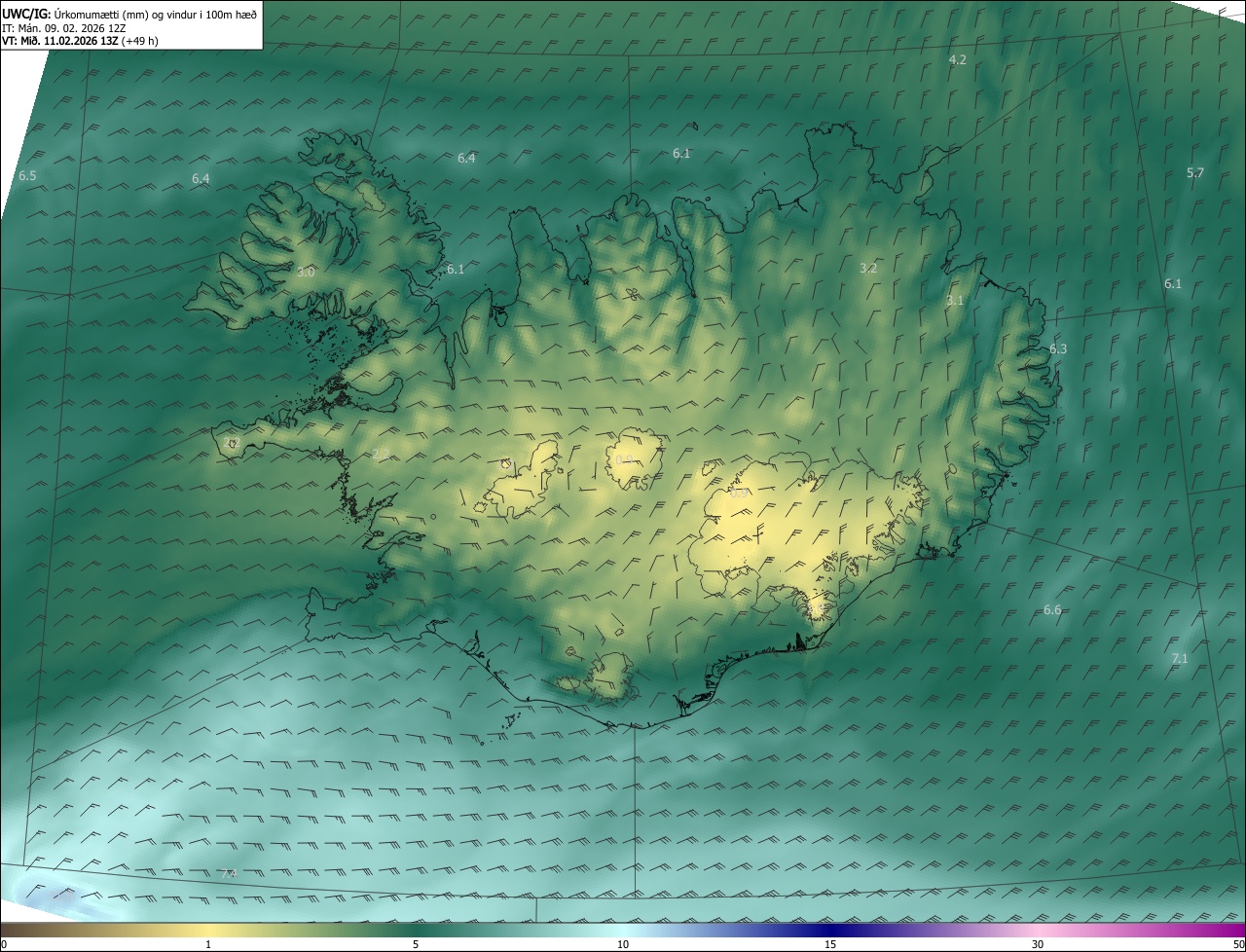Click the valid time line 'VT: Mið. 11.02.2026 13Z (+49 h)'
This screenshot has width=1246, height=952.
[x=80, y=41]
